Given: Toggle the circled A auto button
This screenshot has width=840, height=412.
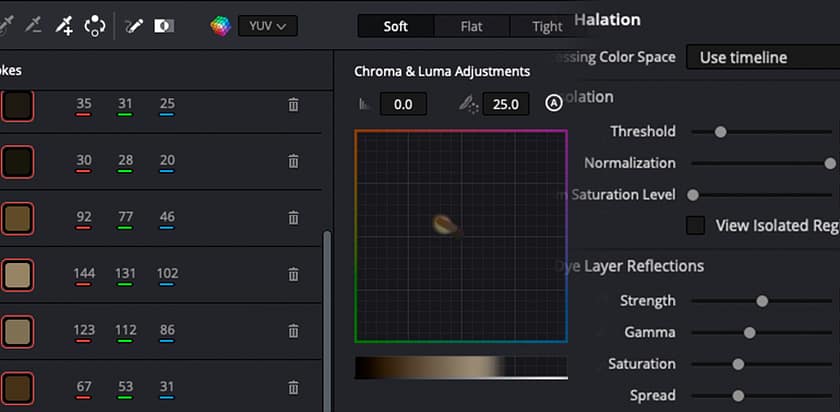Looking at the screenshot, I should (x=553, y=103).
